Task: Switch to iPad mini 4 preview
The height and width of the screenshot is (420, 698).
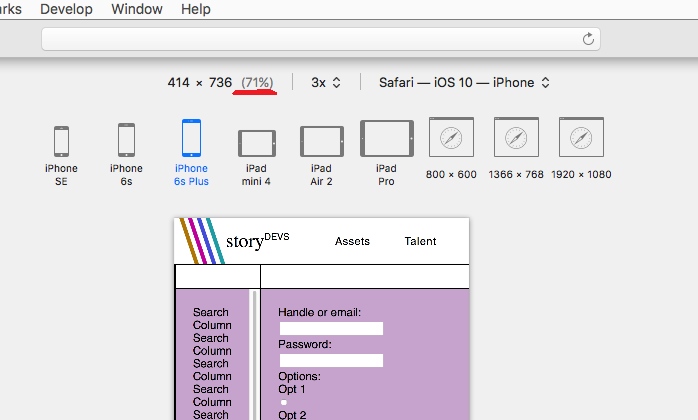Action: click(x=255, y=142)
